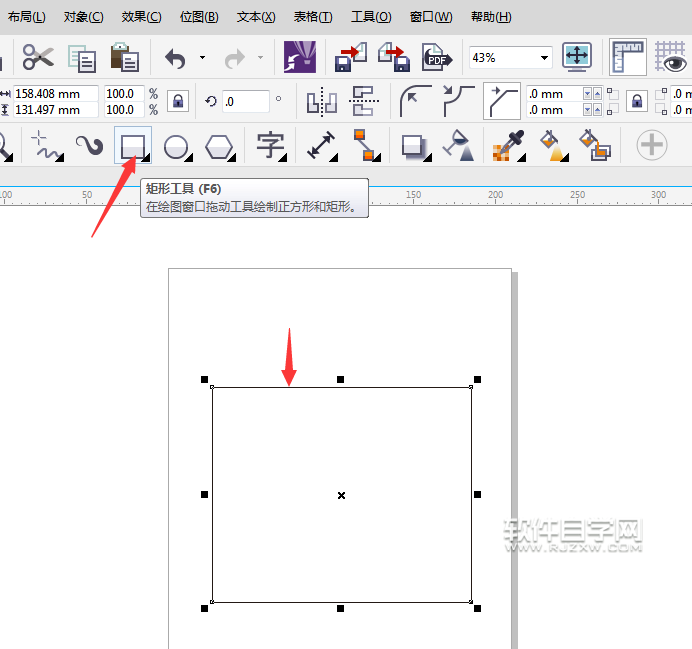Image resolution: width=692 pixels, height=649 pixels.
Task: Open the Effects menu 效果(C)
Action: (142, 17)
